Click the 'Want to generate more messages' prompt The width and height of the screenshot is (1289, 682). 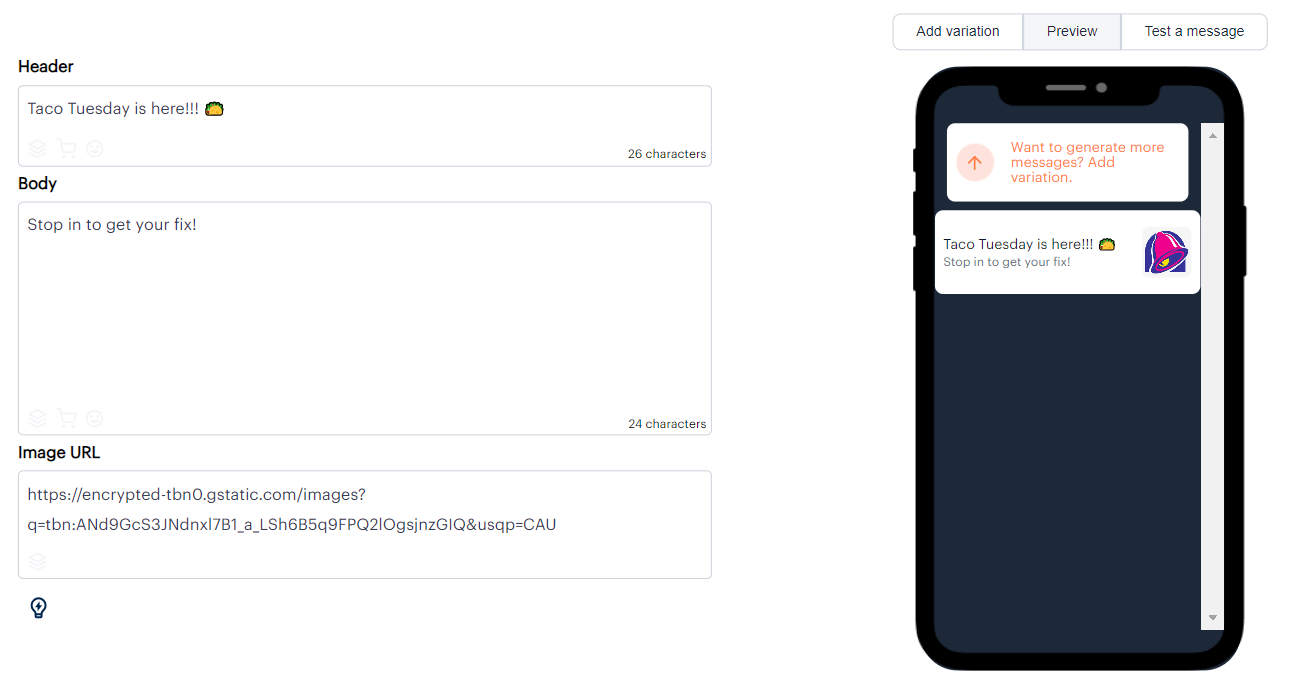coord(1067,162)
